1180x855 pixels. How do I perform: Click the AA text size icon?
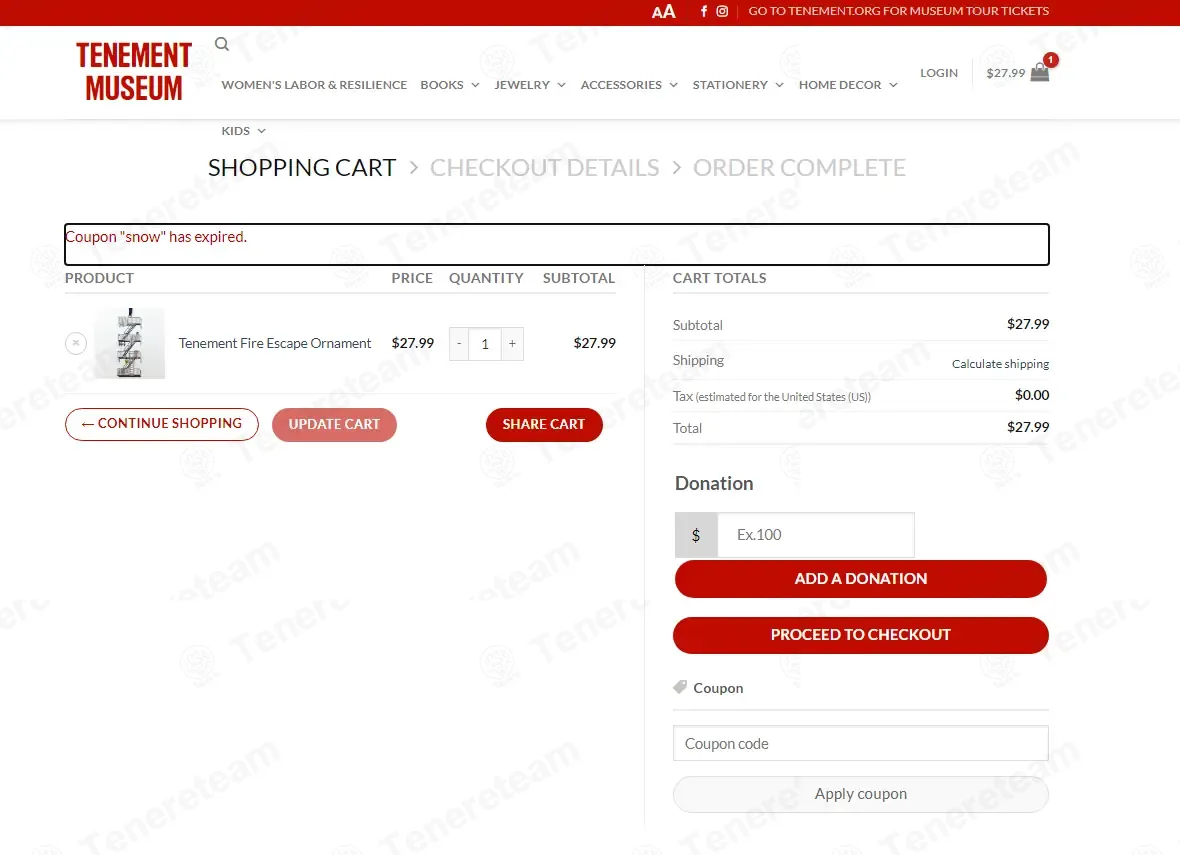663,11
